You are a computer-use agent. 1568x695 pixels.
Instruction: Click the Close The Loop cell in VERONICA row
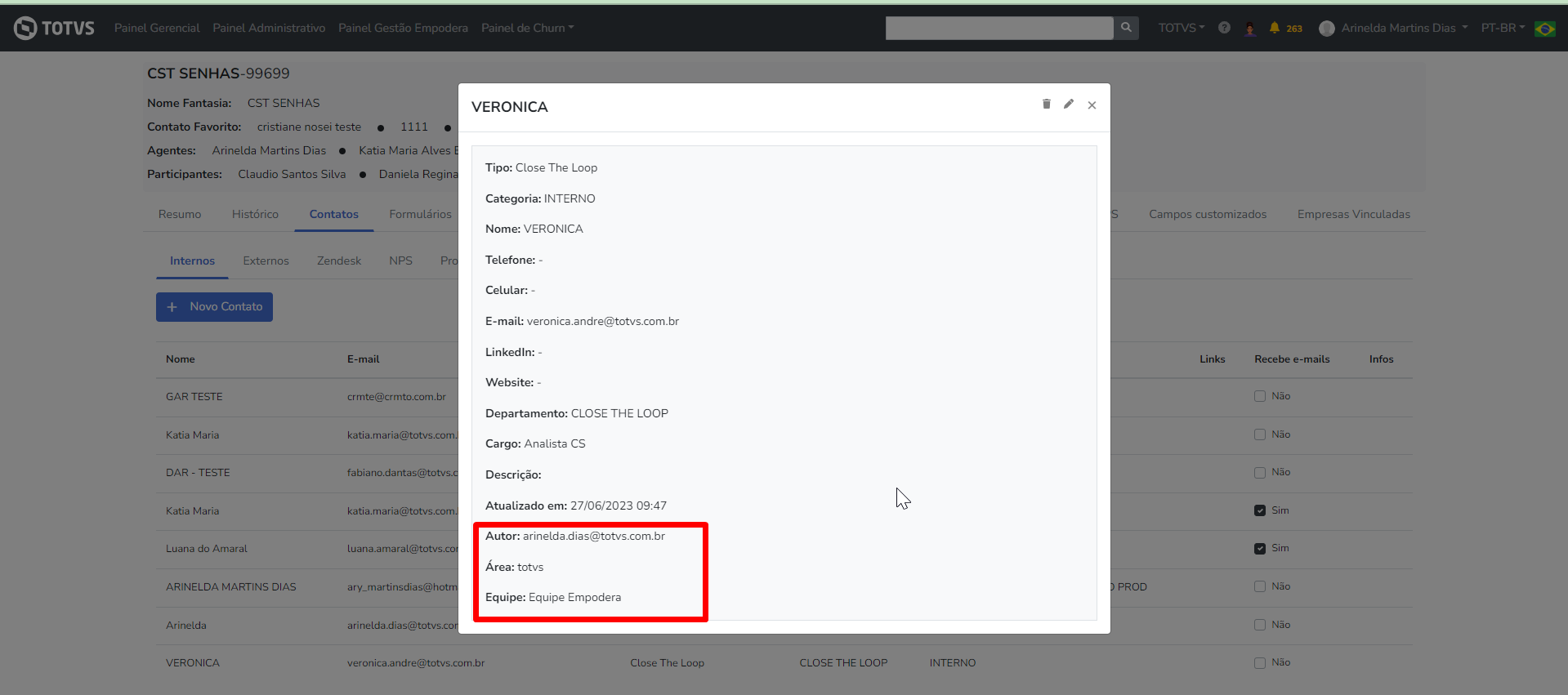pos(667,663)
